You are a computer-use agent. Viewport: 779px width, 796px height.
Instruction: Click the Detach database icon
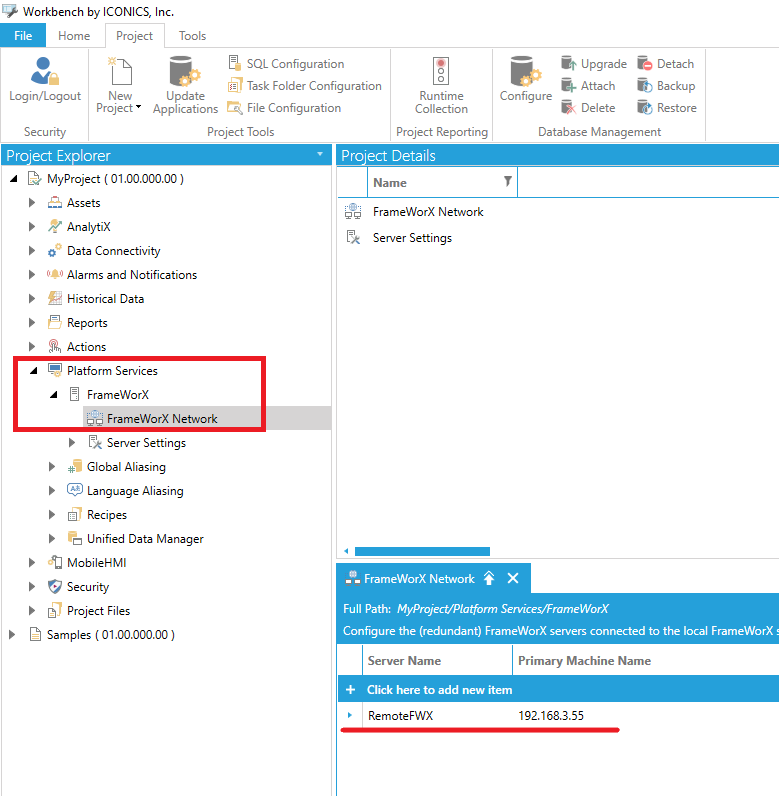pyautogui.click(x=645, y=63)
